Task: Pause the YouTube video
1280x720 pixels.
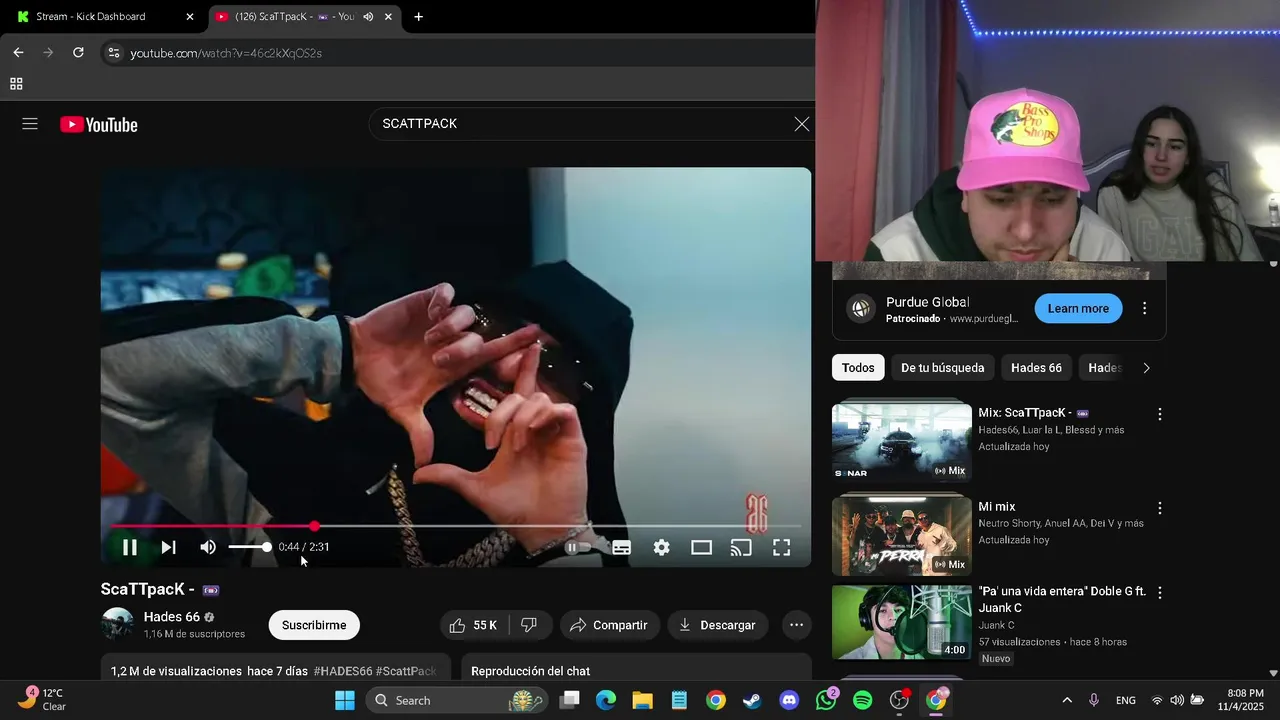Action: pos(130,547)
